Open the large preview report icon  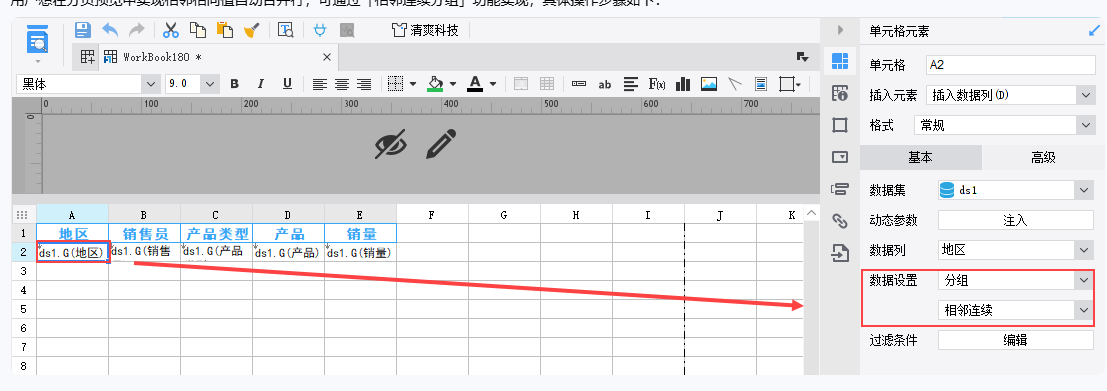click(x=38, y=40)
